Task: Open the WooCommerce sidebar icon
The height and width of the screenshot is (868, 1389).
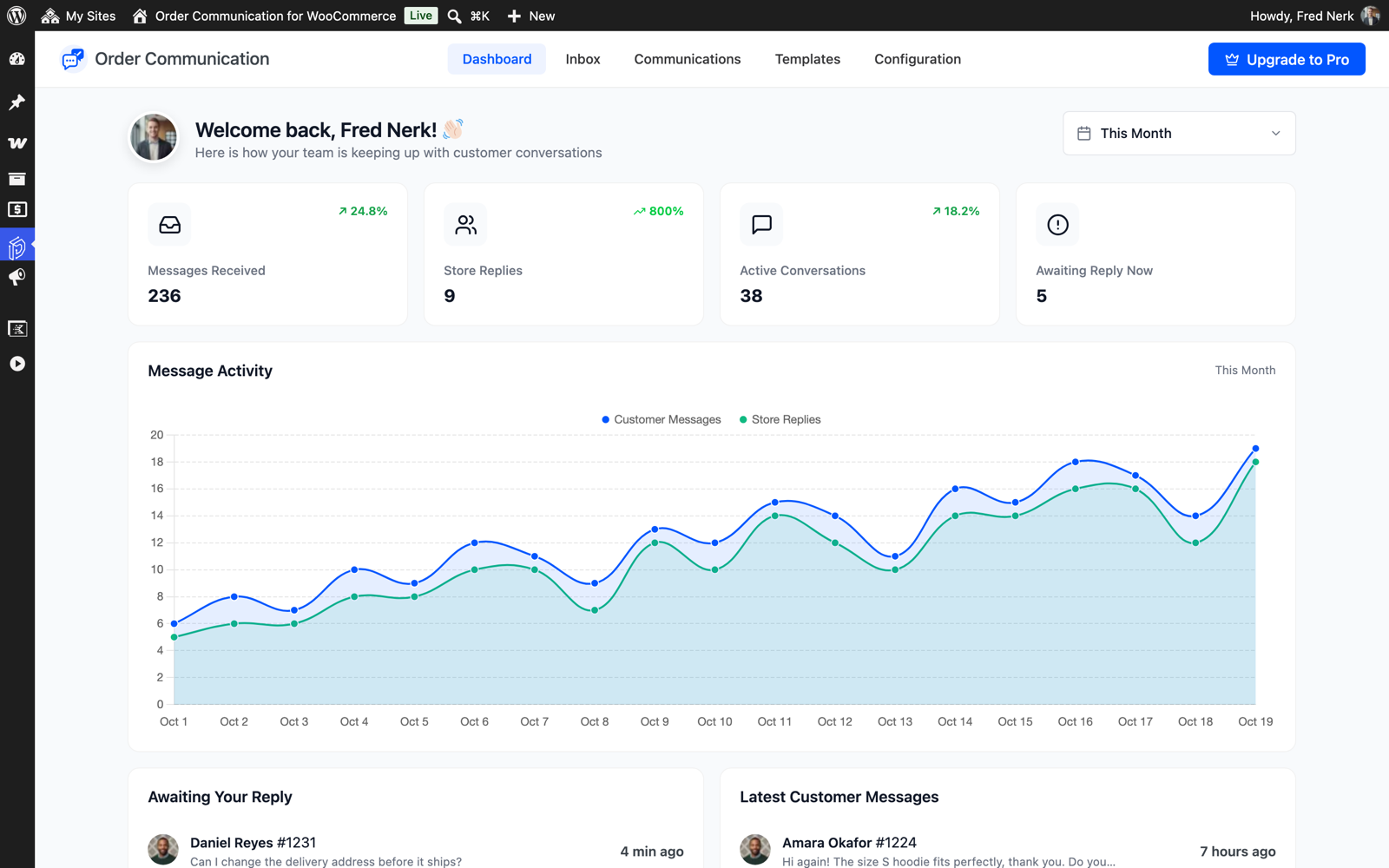Action: (x=17, y=142)
